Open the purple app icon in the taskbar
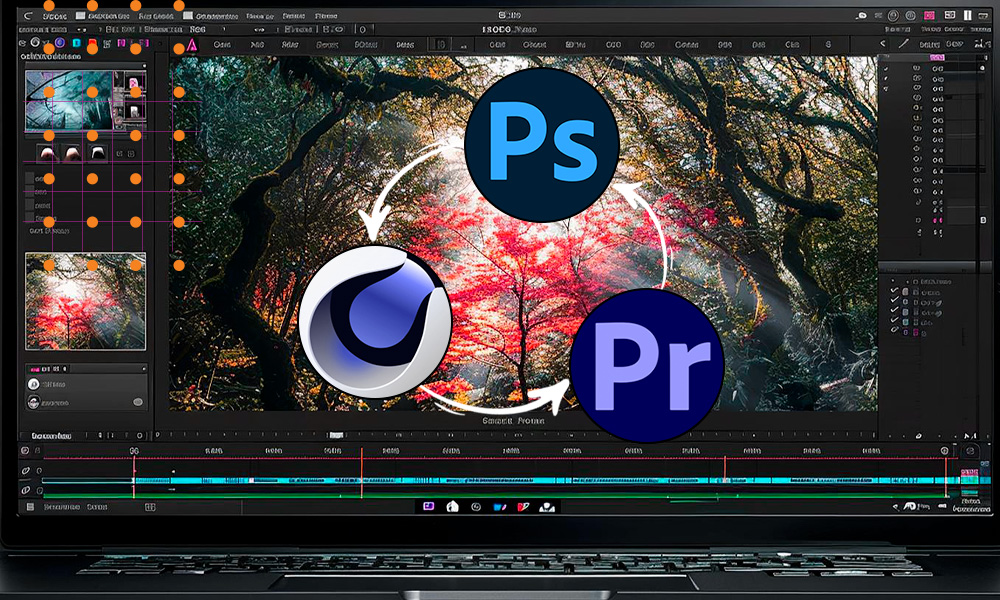The image size is (1000, 600). (x=429, y=506)
